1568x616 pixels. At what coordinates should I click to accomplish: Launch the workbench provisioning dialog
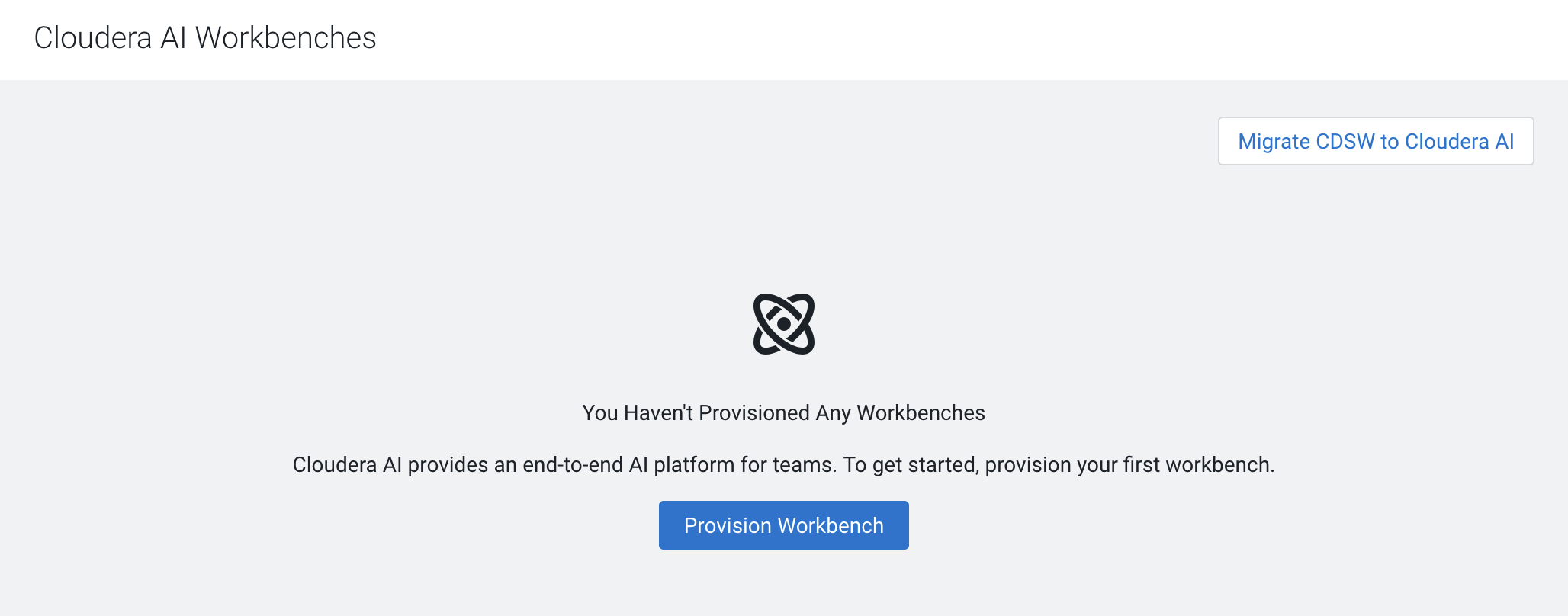(783, 525)
